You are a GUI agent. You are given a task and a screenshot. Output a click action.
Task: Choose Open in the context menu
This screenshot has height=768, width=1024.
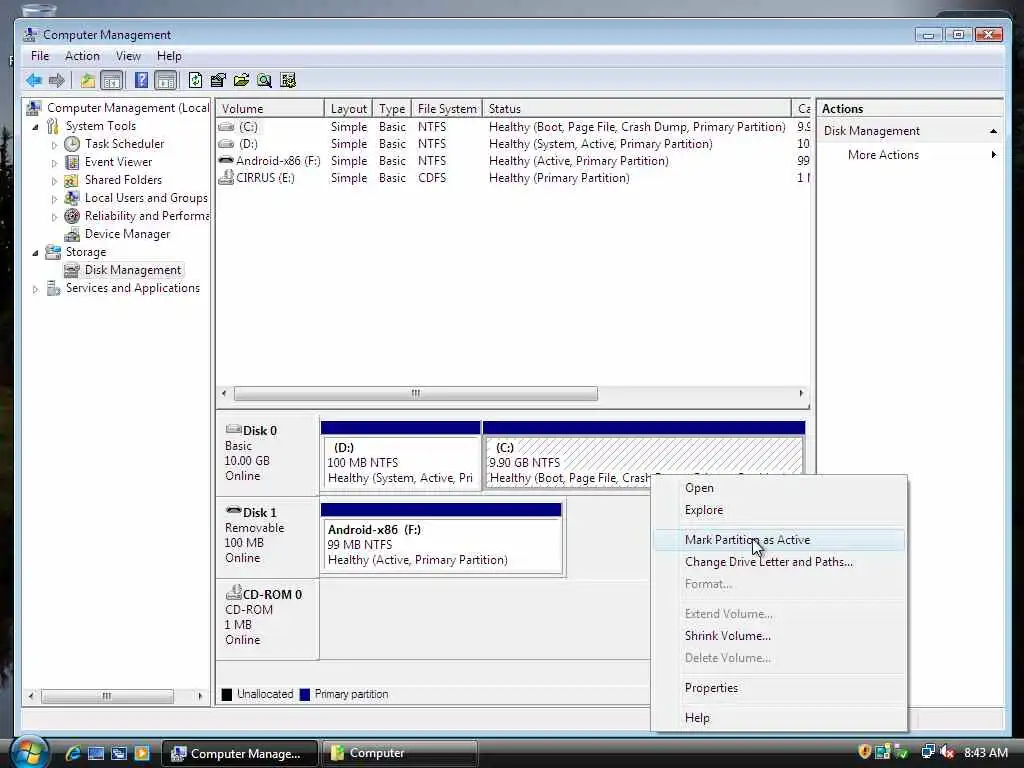pos(779,488)
